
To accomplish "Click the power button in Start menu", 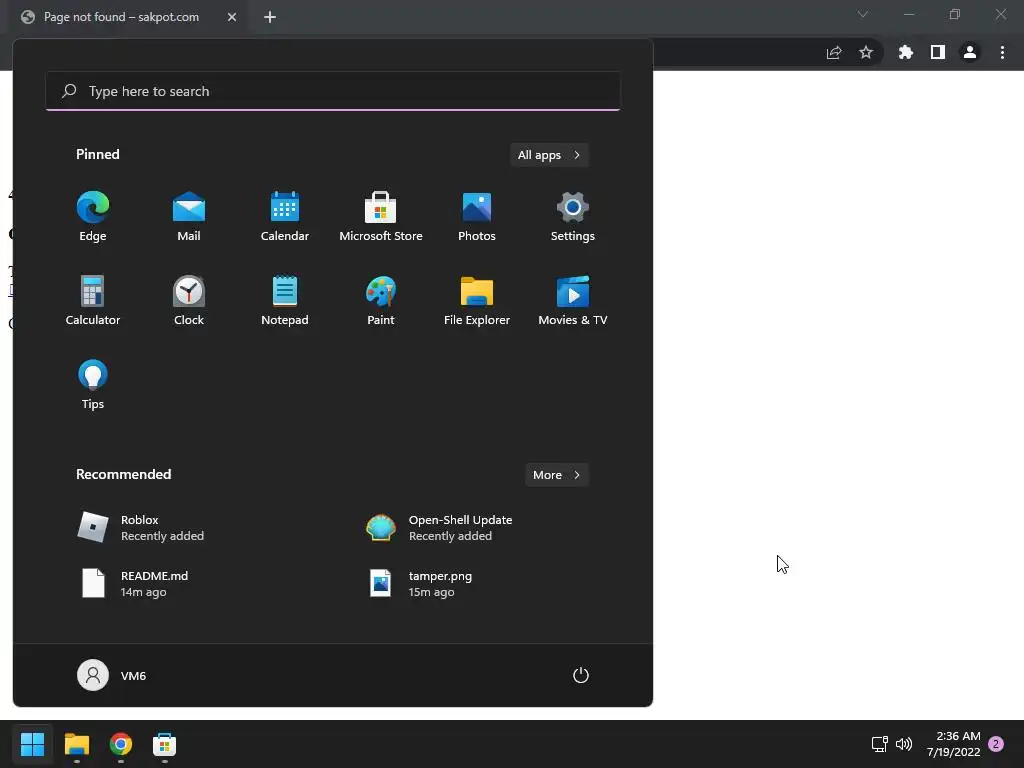I will click(x=581, y=675).
